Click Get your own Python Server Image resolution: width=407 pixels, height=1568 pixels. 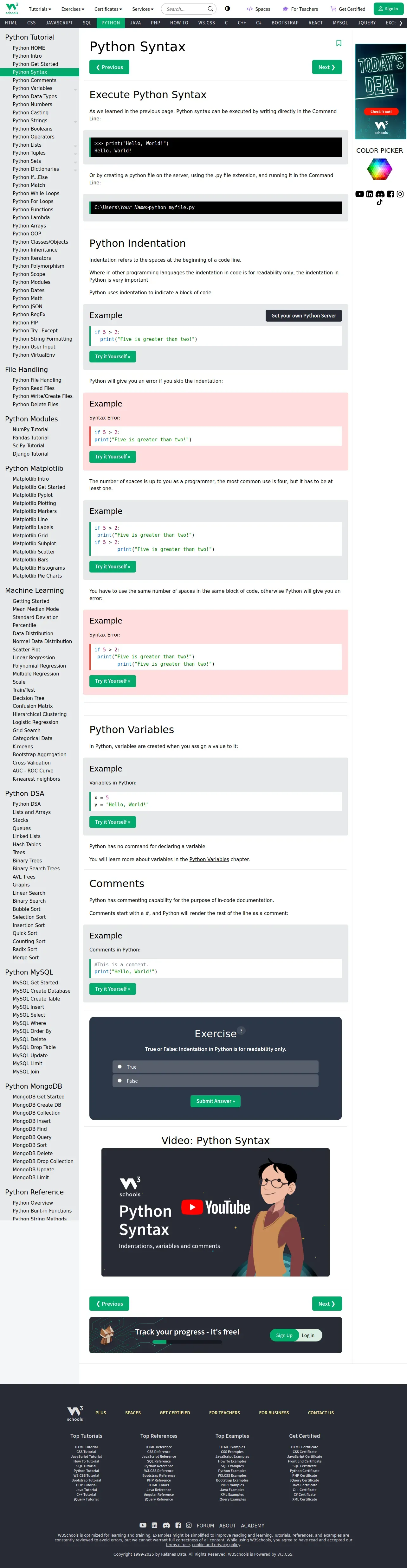303,315
